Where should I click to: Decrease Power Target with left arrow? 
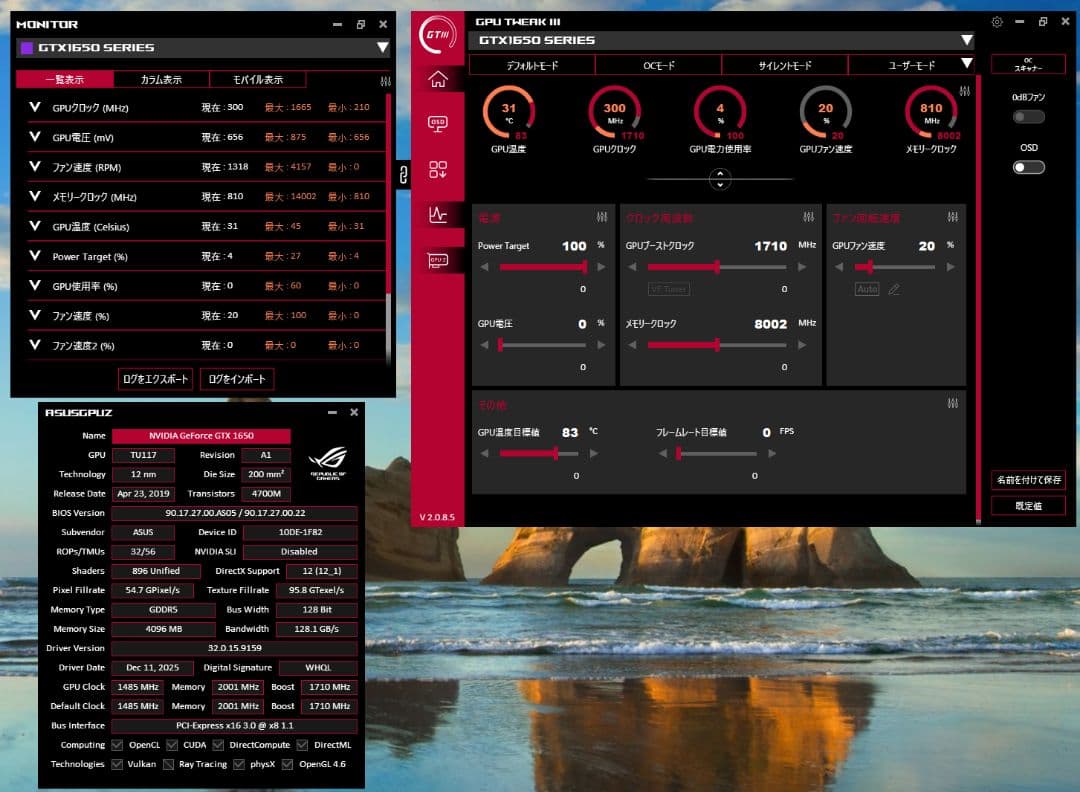pos(485,267)
